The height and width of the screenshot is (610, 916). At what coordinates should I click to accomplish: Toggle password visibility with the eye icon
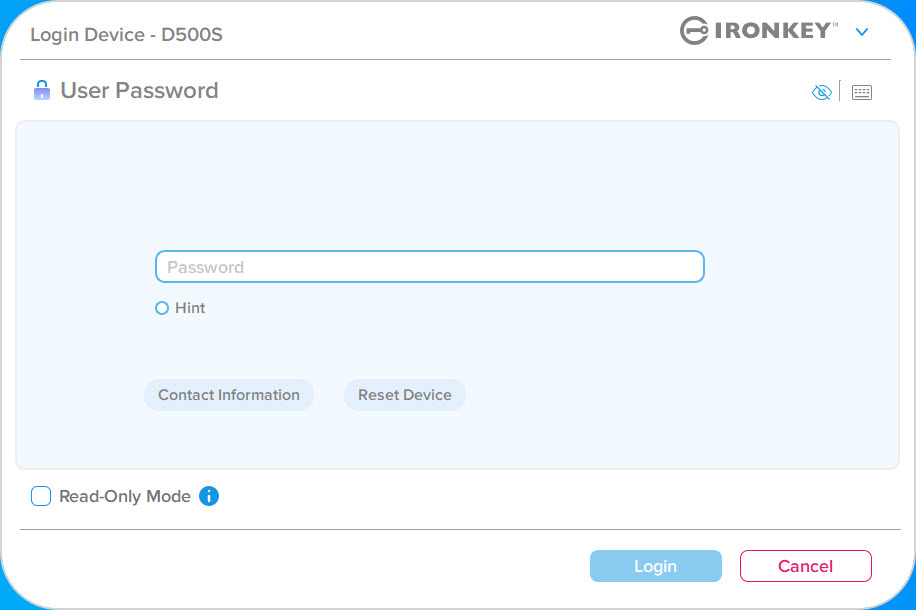pos(821,92)
